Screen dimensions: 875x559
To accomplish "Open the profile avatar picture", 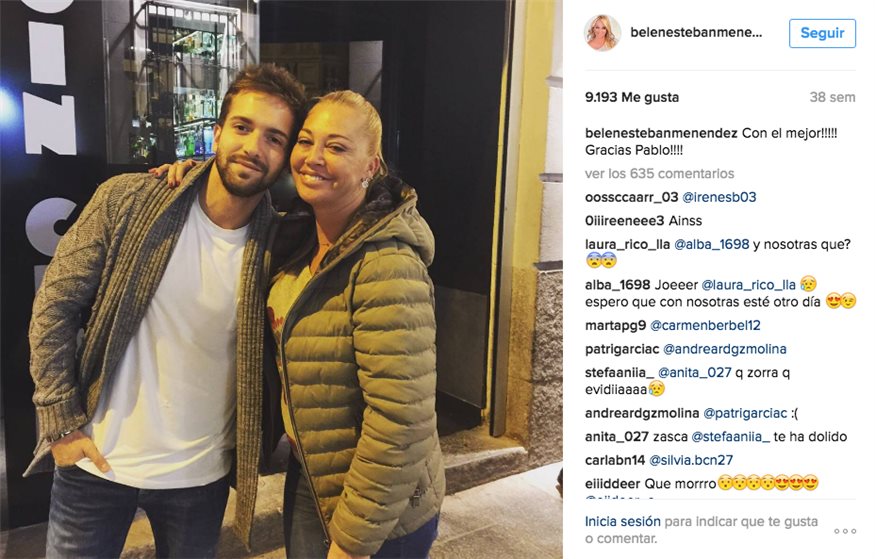I will click(603, 33).
